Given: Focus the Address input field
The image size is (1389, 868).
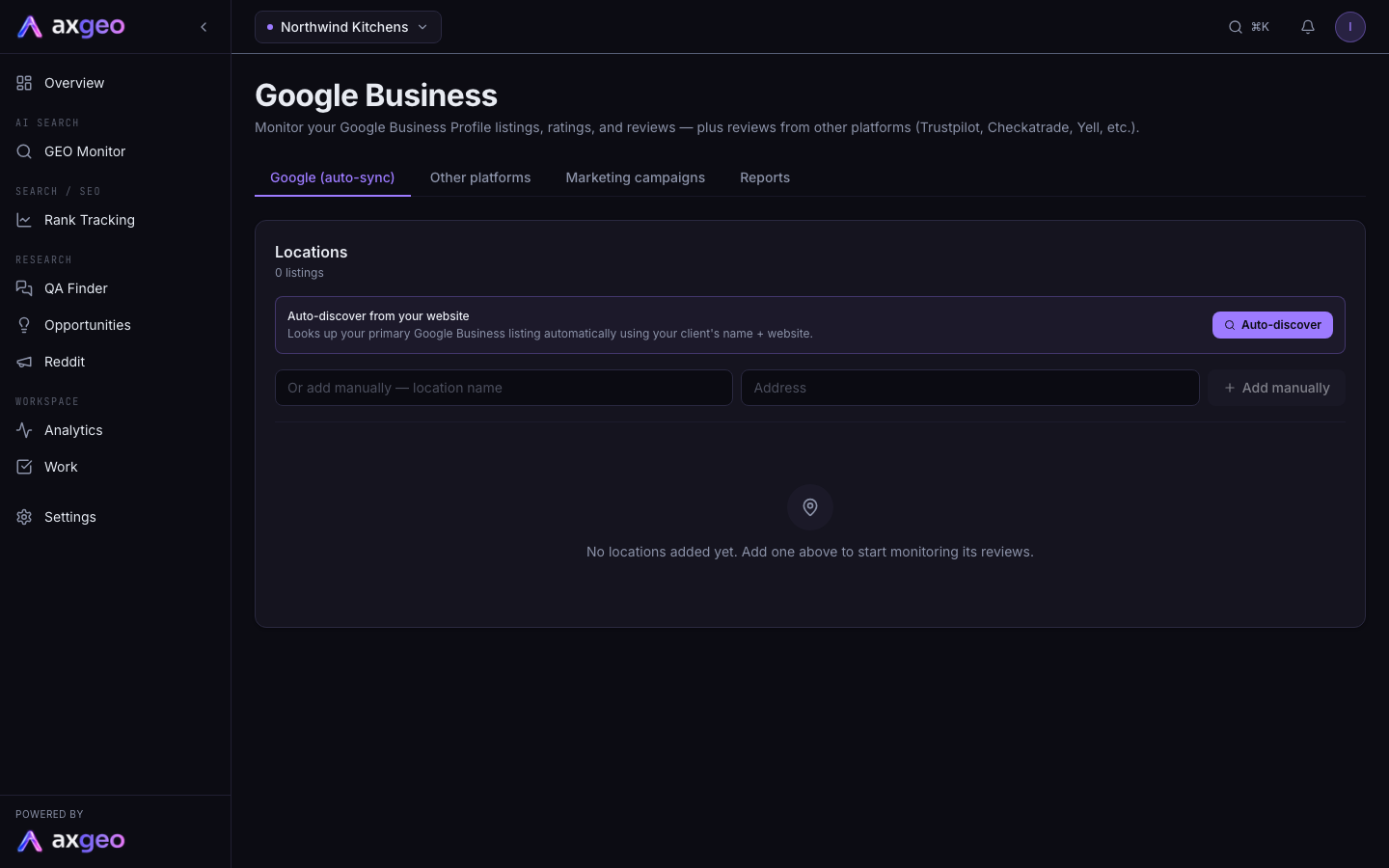Looking at the screenshot, I should coord(970,388).
